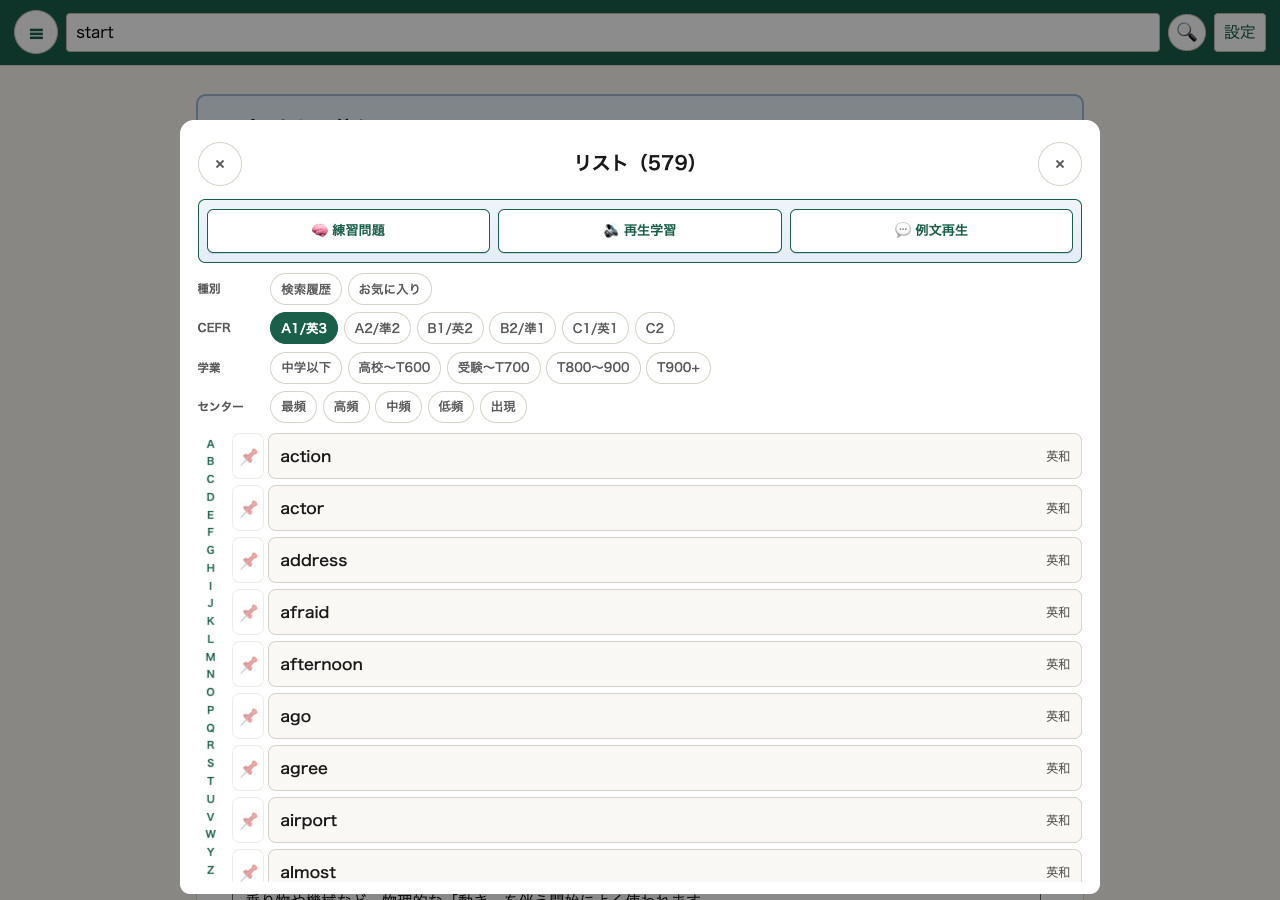The height and width of the screenshot is (900, 1280).
Task: Click the magnifying glass search icon
Action: click(x=1186, y=32)
